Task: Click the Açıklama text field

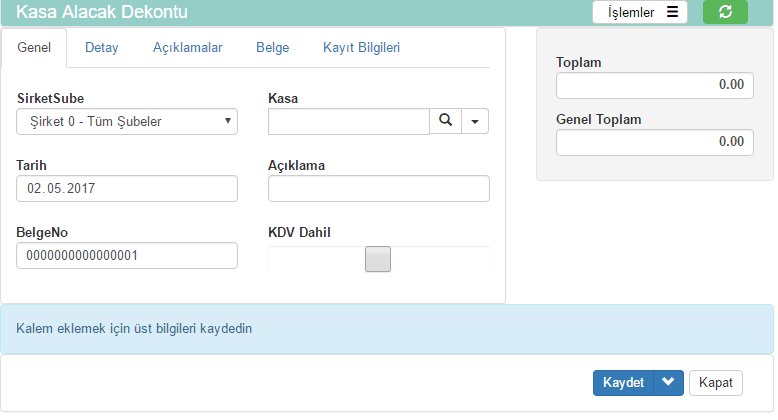Action: tap(378, 189)
